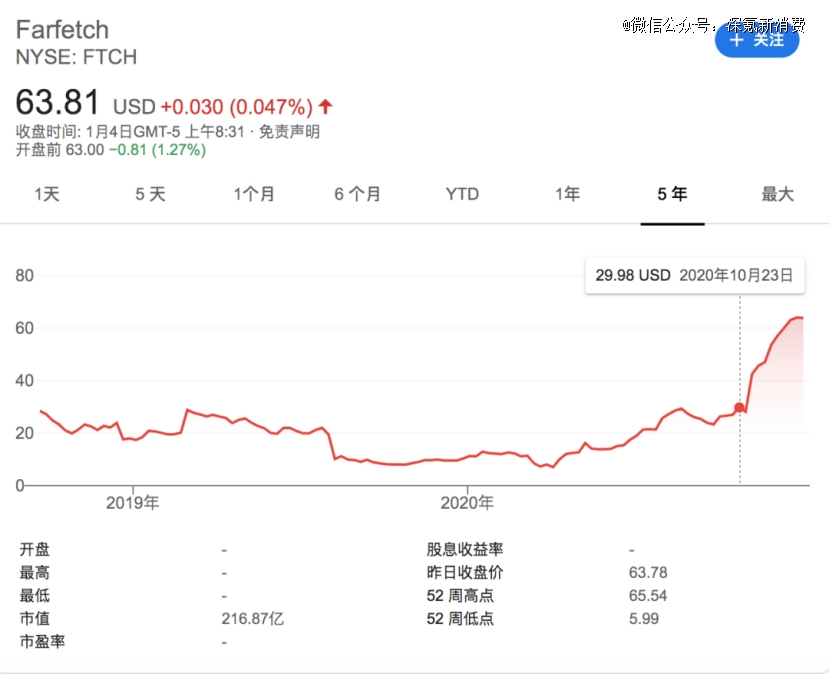Click the NYSE: FTCH ticker text
Screen dimensions: 830x675
[x=76, y=57]
